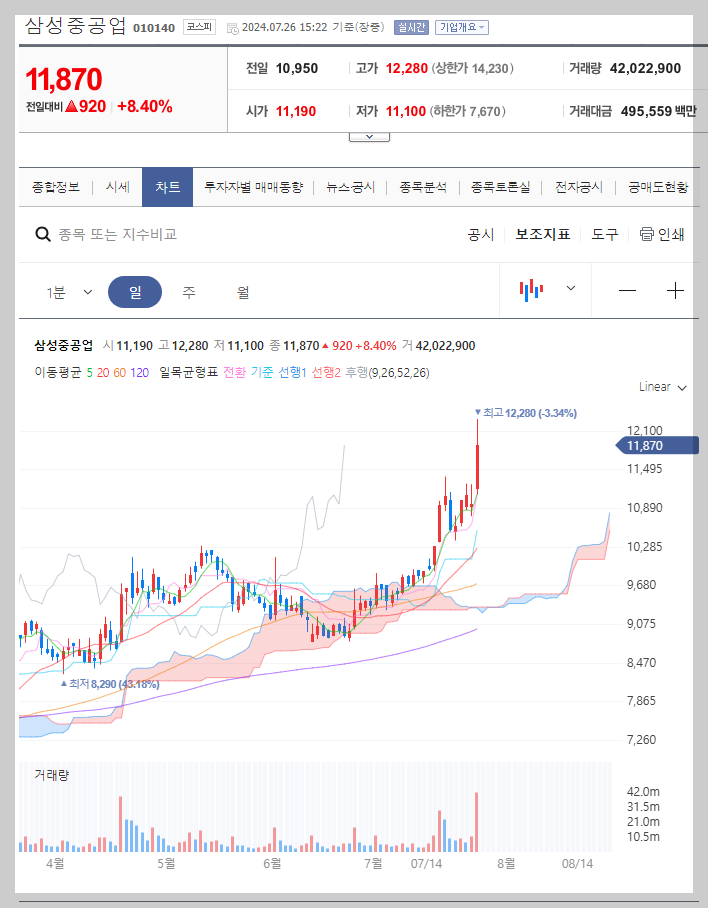708x908 pixels.
Task: Open the 뉴스·공시 tab
Action: 350,187
